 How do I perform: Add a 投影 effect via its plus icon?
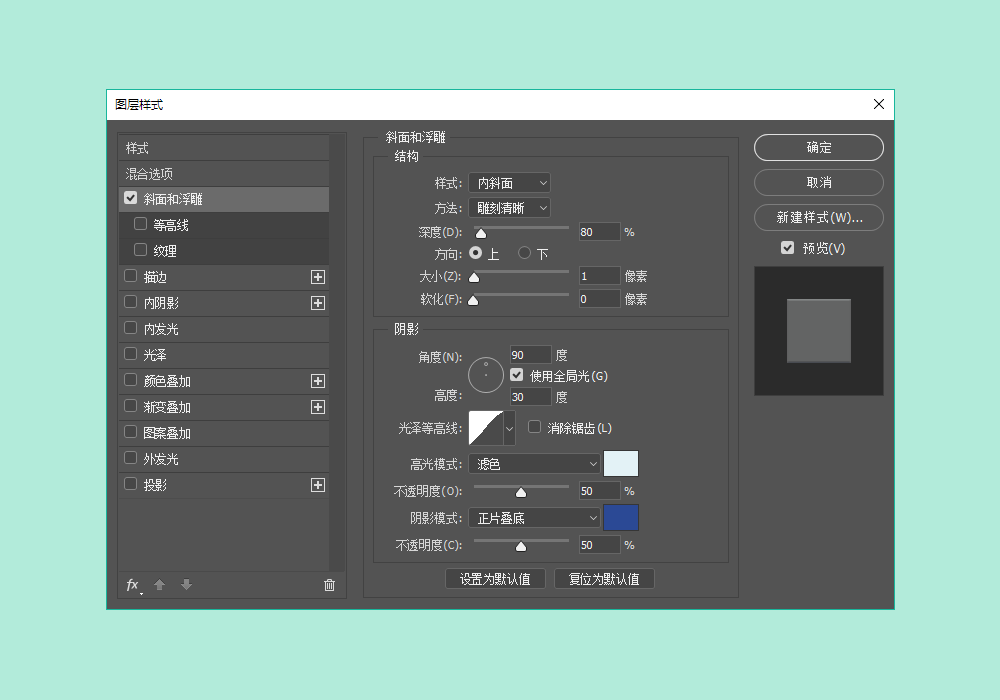point(317,485)
